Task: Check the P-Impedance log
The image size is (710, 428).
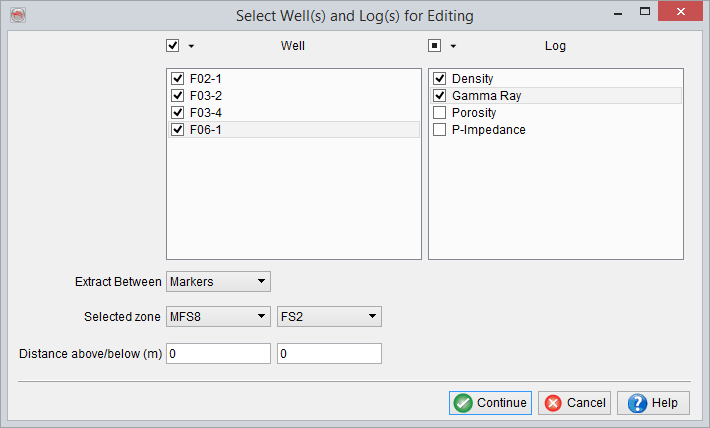Action: click(439, 130)
